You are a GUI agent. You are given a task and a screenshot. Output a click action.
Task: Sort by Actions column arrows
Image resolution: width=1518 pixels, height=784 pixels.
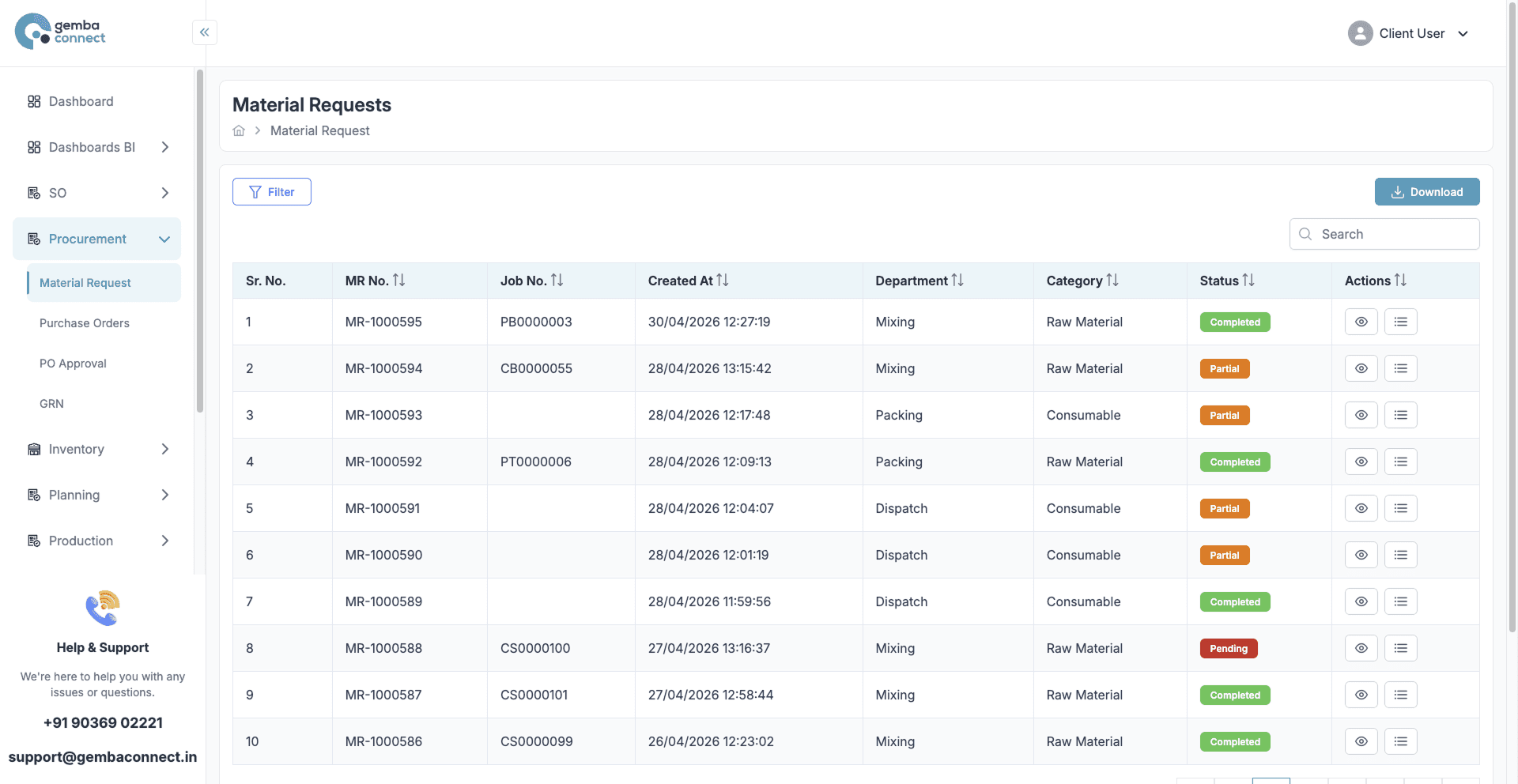point(1400,280)
